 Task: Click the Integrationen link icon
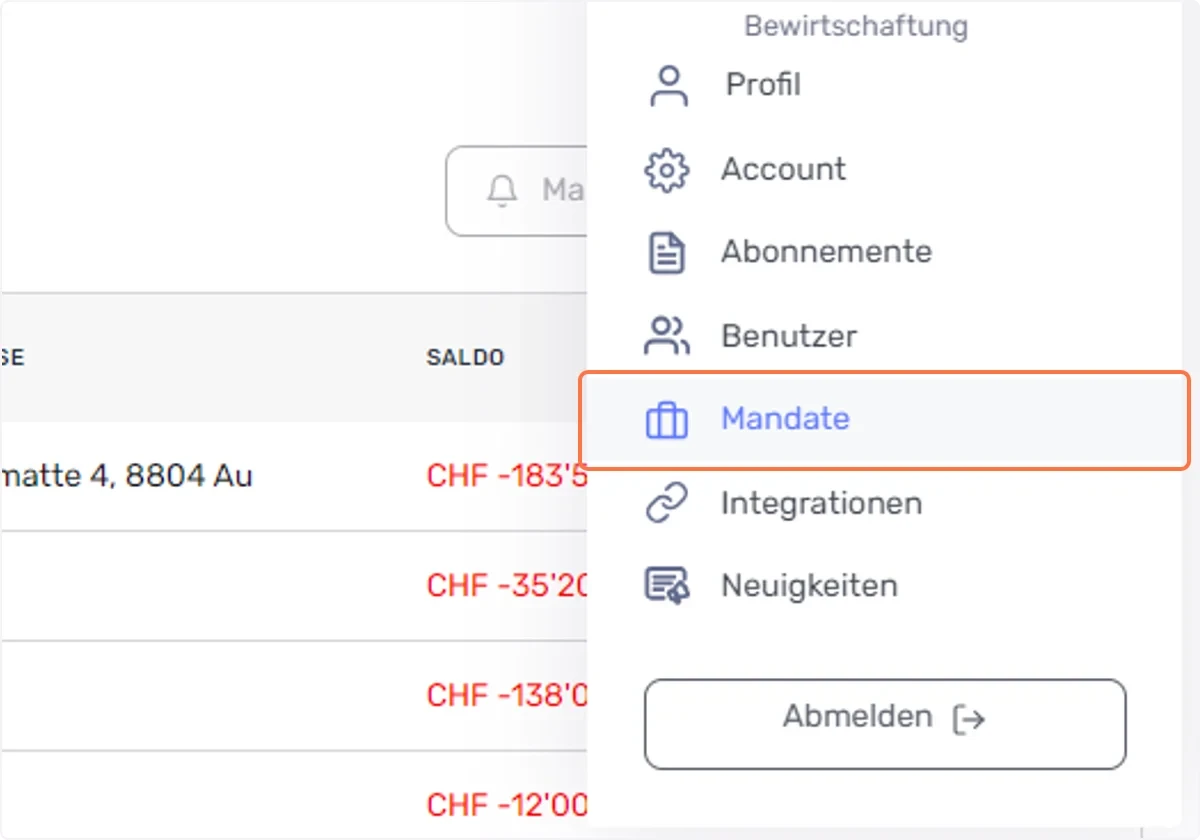(667, 504)
